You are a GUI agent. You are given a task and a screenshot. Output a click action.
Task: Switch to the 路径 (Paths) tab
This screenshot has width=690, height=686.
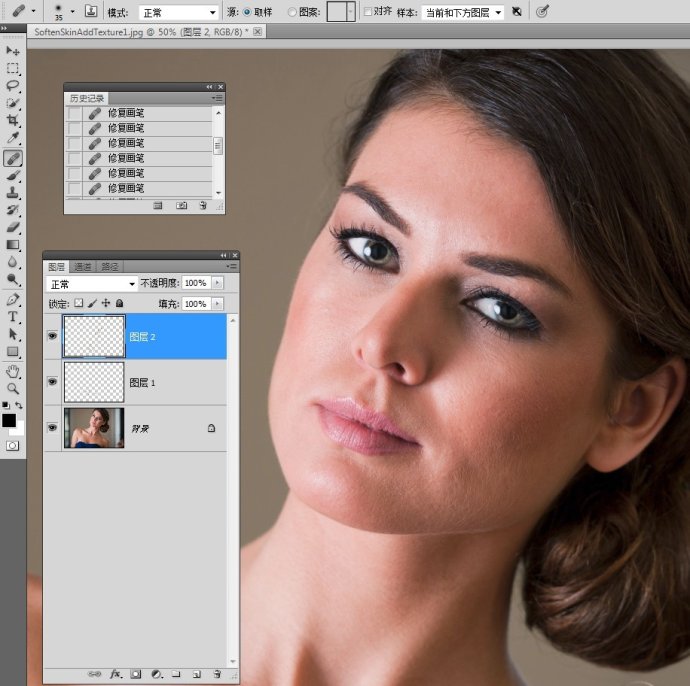pos(110,267)
